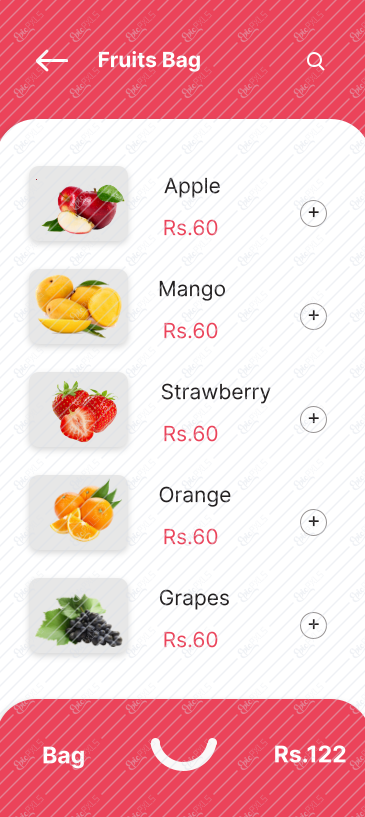Screen dimensions: 365x817
Task: Open the Strawberry product image
Action: pyautogui.click(x=79, y=410)
